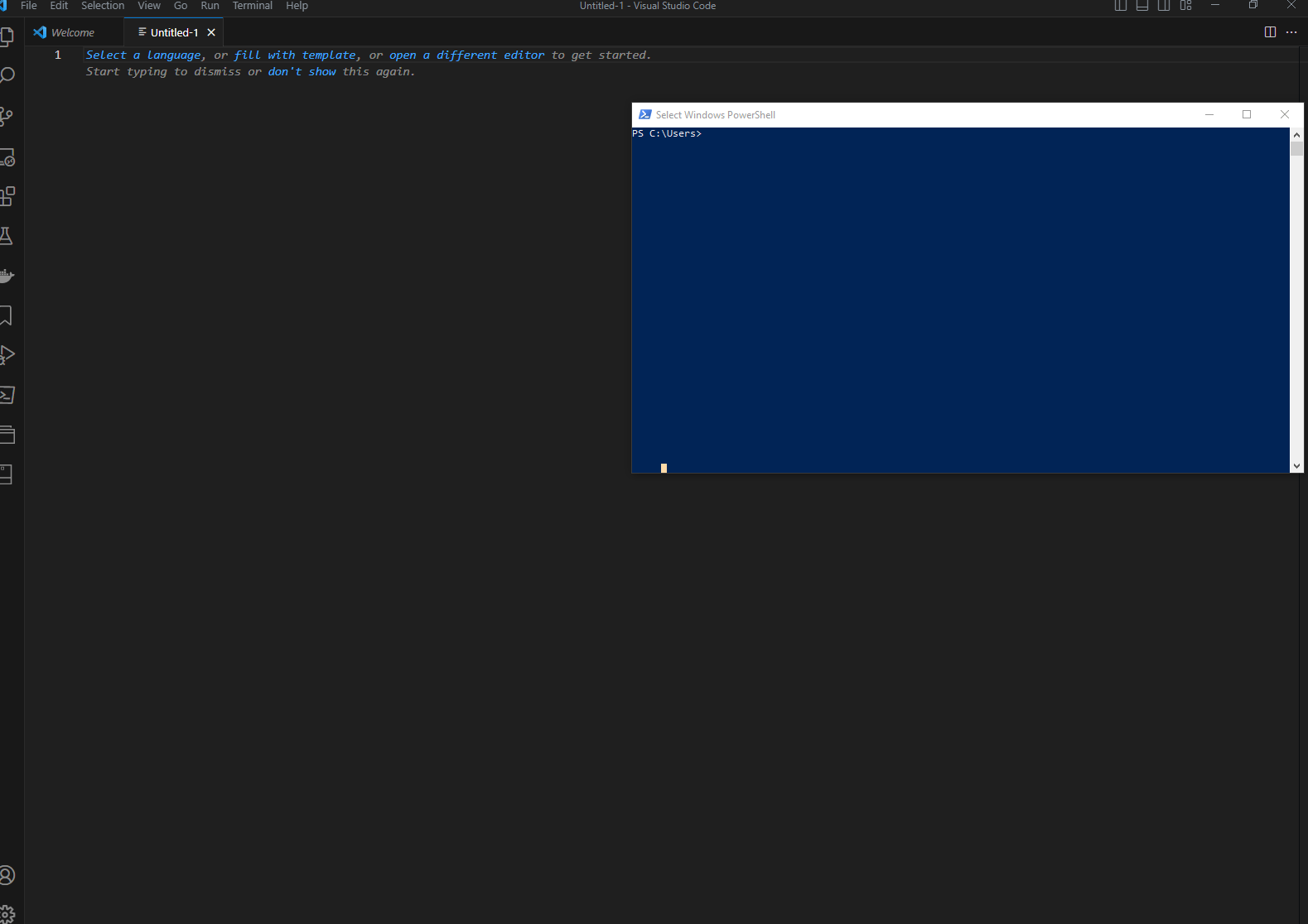Open the Run and Debug view
The height and width of the screenshot is (924, 1308).
click(x=7, y=355)
